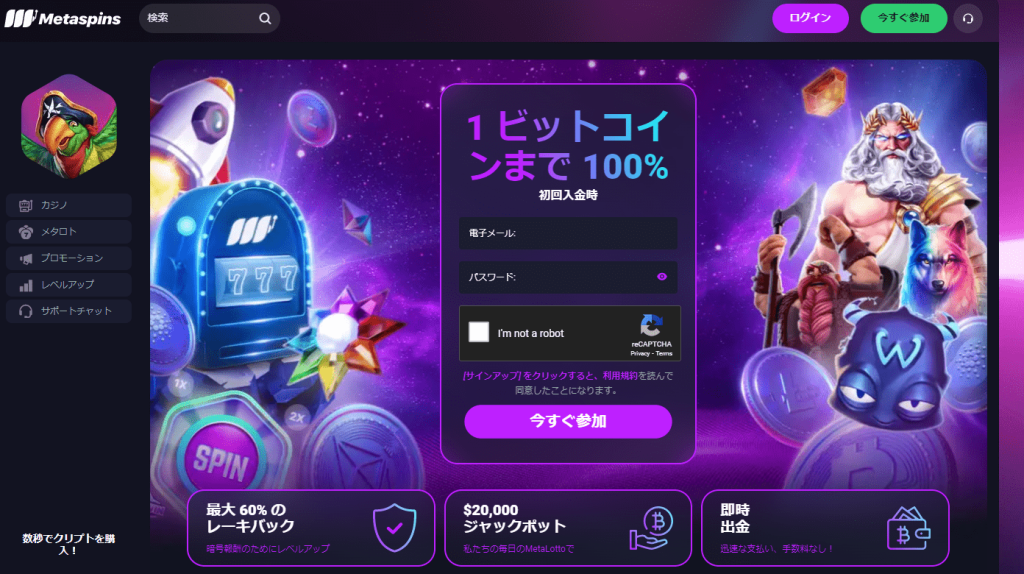Click the パスワード input field
Viewport: 1024px width, 574px height.
[x=568, y=277]
